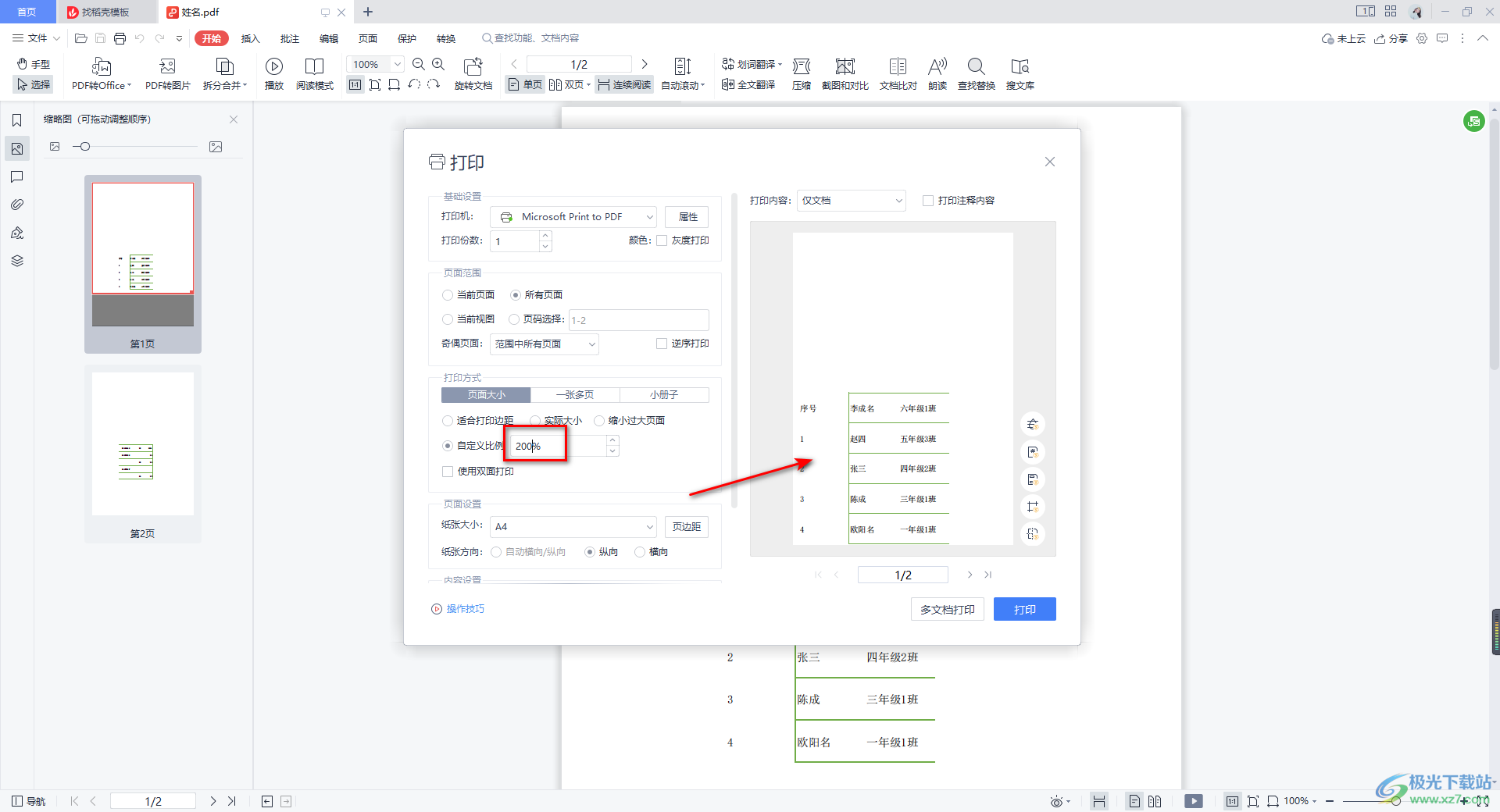Start 播放 slideshow mode

coord(274,74)
